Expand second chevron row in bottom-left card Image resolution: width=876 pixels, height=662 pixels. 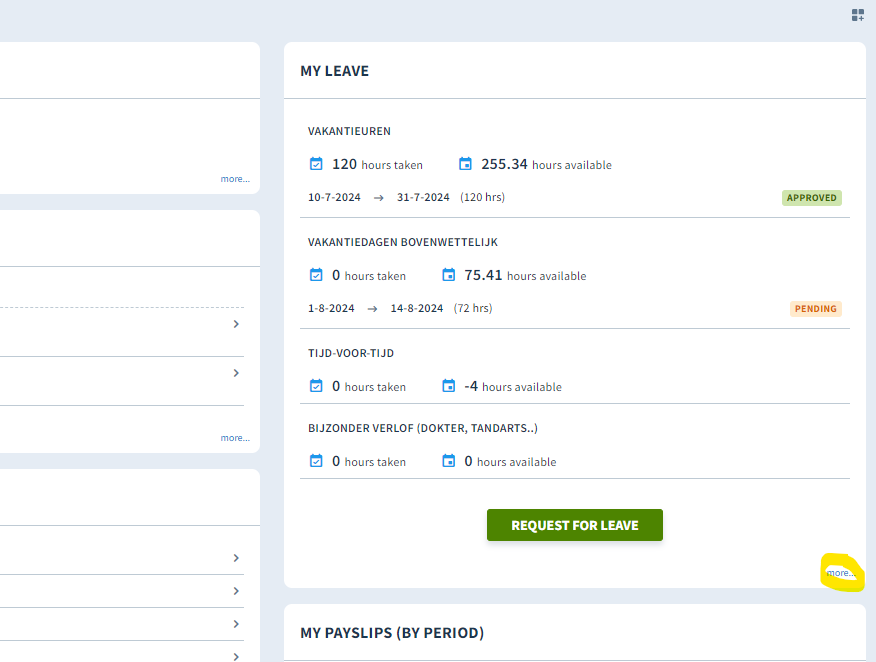pos(236,591)
